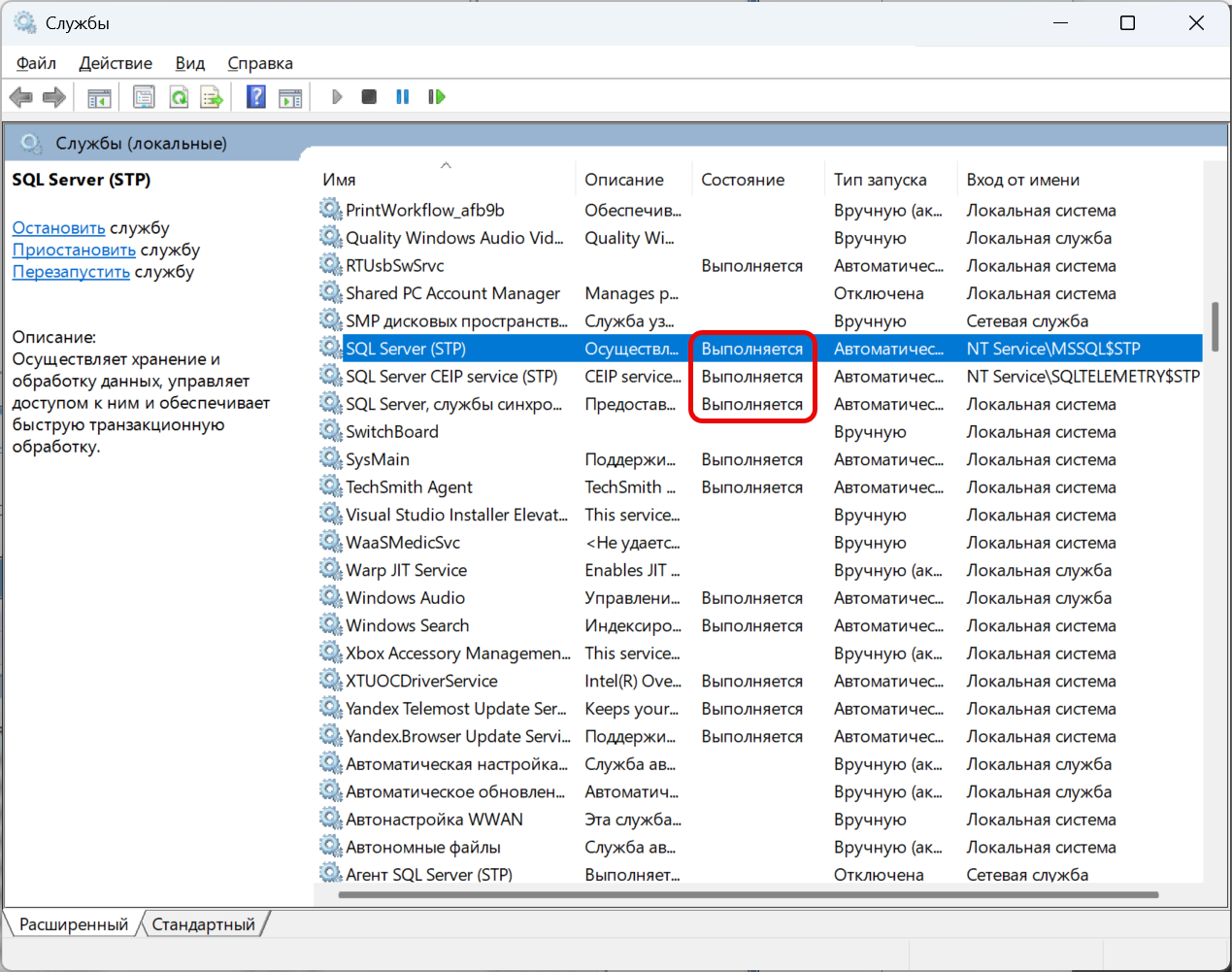This screenshot has height=972, width=1232.
Task: Stop the service with the square icon
Action: (369, 97)
